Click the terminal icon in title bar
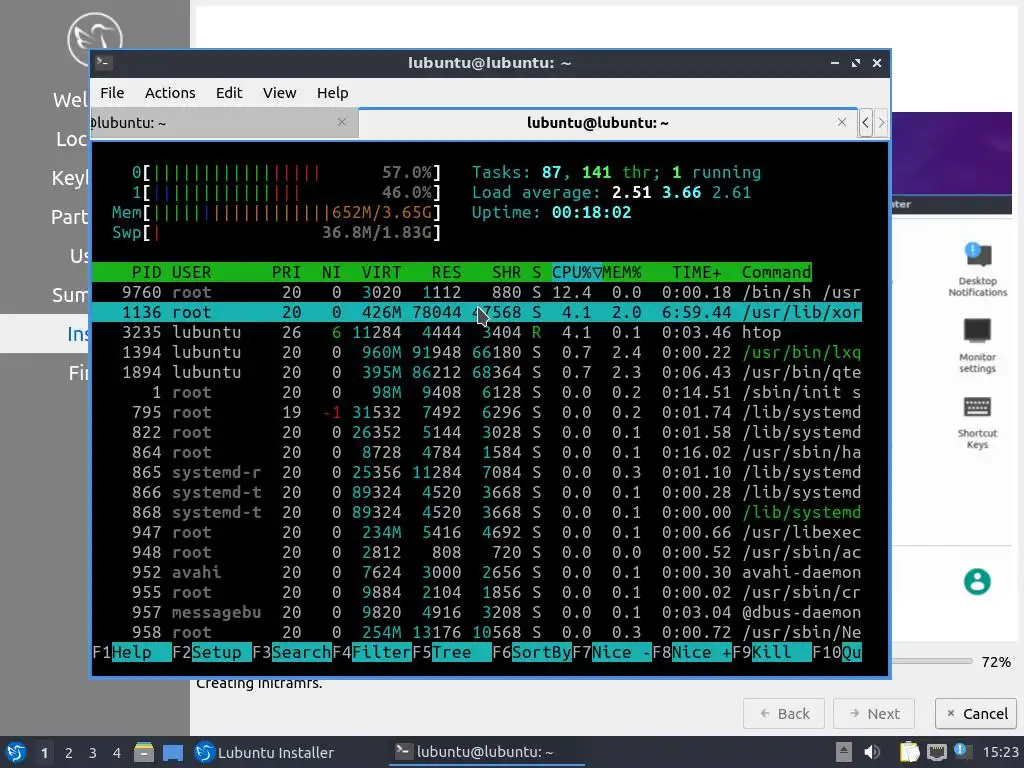 coord(104,63)
